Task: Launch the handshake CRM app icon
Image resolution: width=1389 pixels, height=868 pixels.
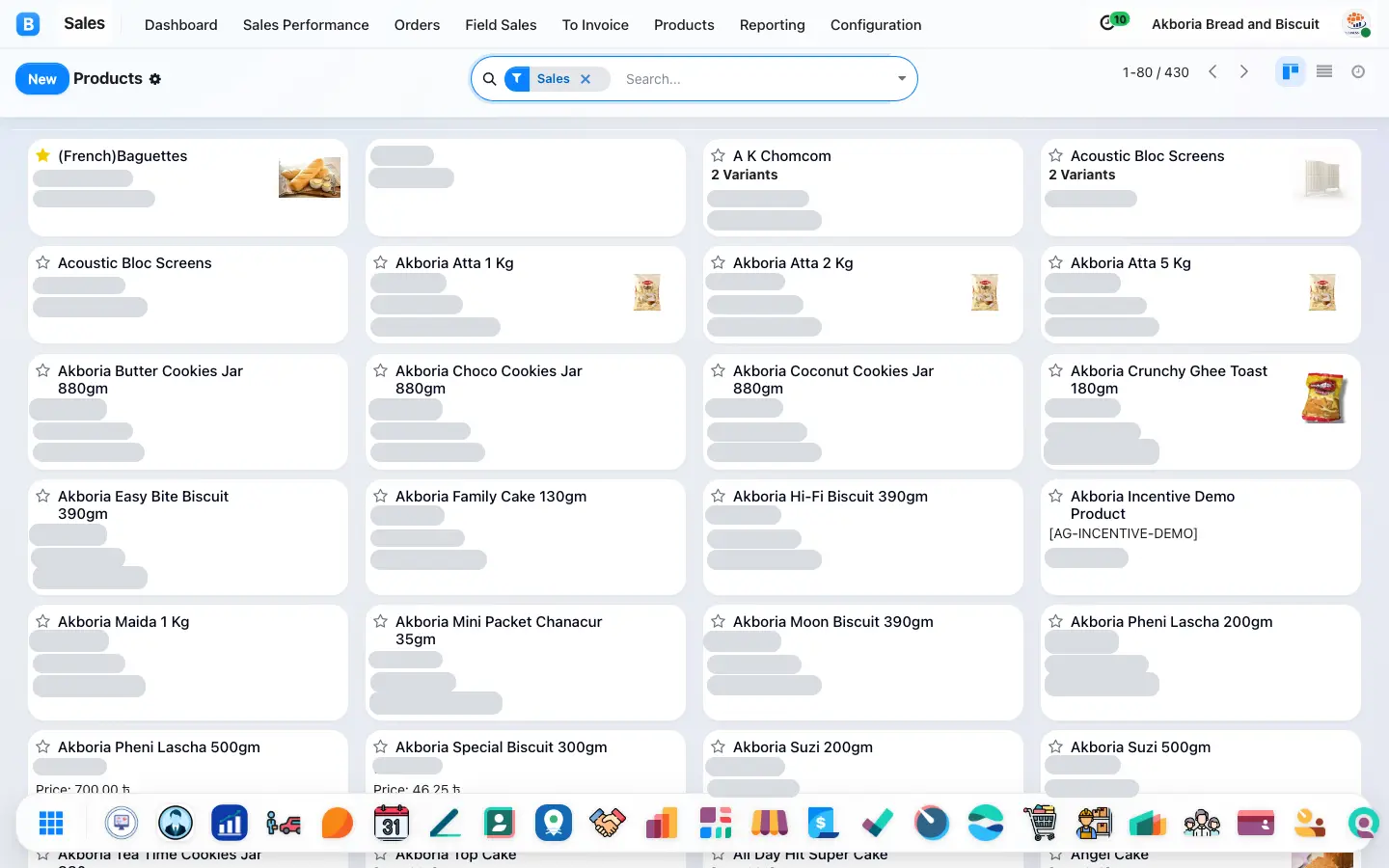Action: pos(608,823)
